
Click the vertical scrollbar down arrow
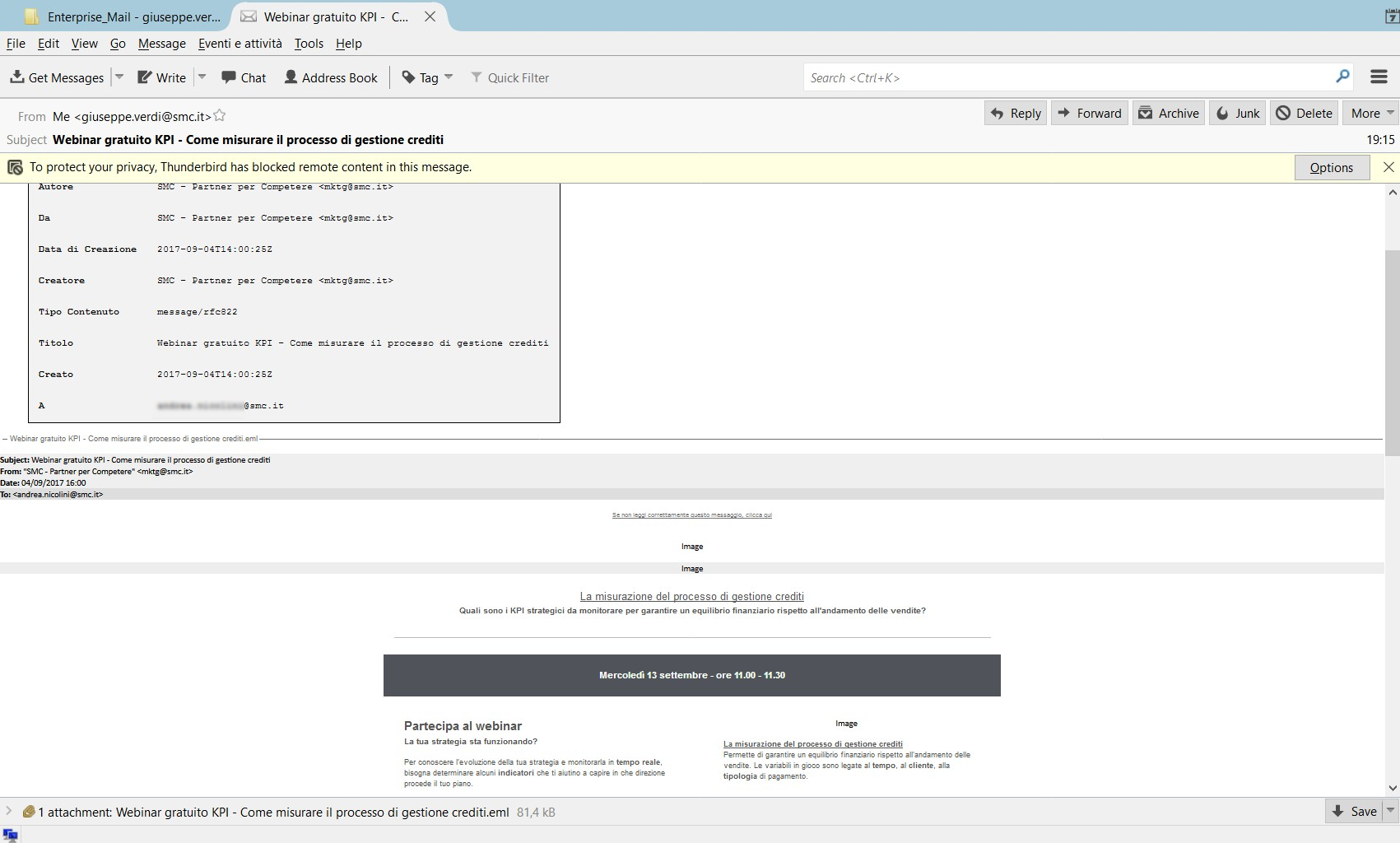1393,788
